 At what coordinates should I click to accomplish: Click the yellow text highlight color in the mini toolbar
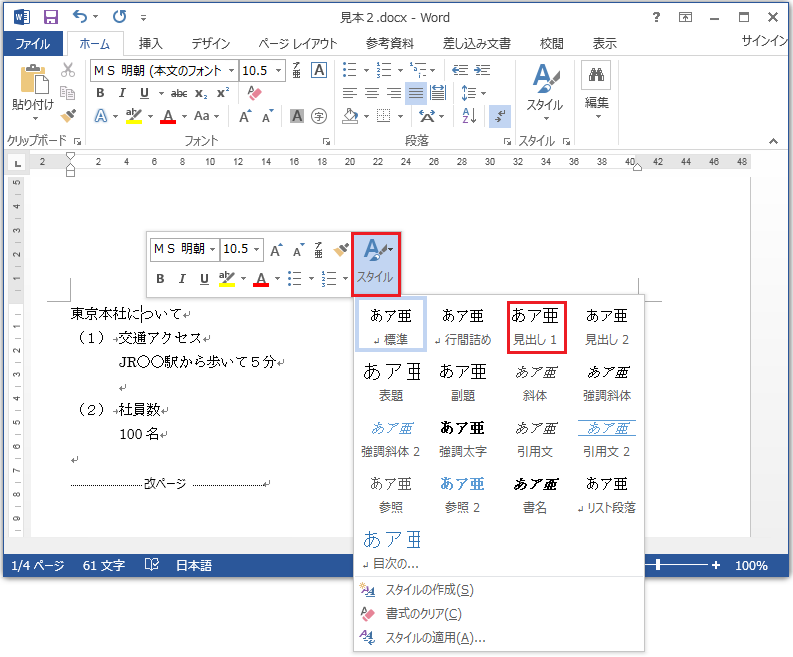[x=226, y=279]
